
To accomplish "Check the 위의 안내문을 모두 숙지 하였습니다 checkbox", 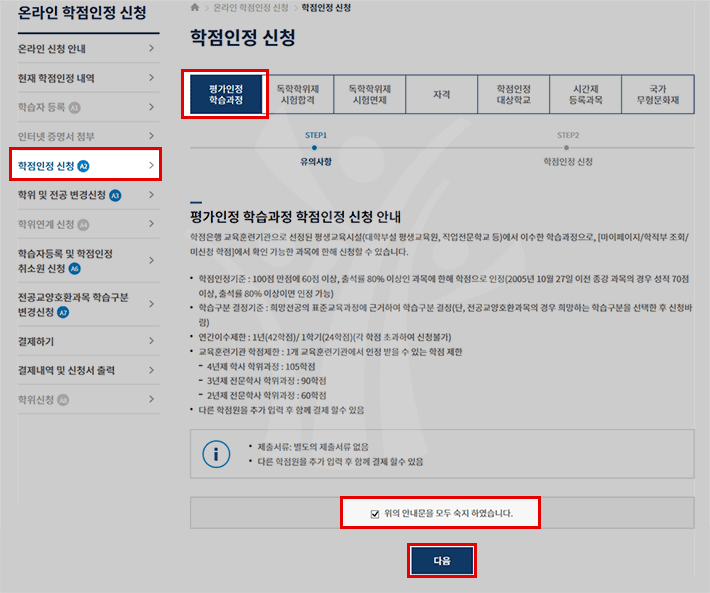I will [374, 513].
